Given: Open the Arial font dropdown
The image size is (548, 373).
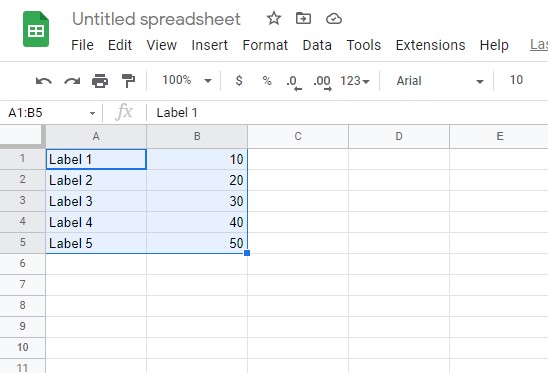Looking at the screenshot, I should pyautogui.click(x=440, y=81).
